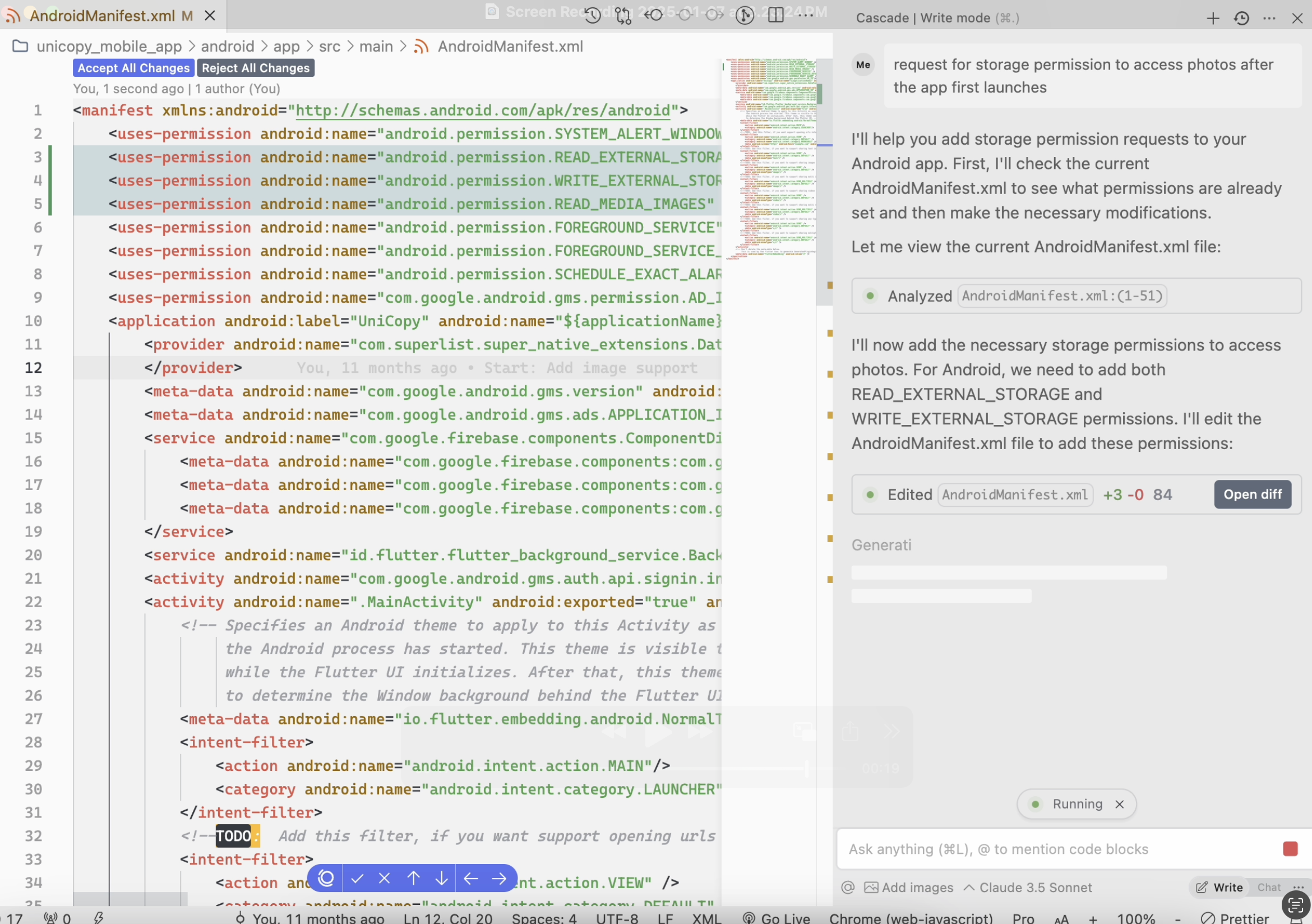Screen dimensions: 1312x924
Task: Click the 'You, 1 second ago' authorship code lens
Action: [x=177, y=89]
